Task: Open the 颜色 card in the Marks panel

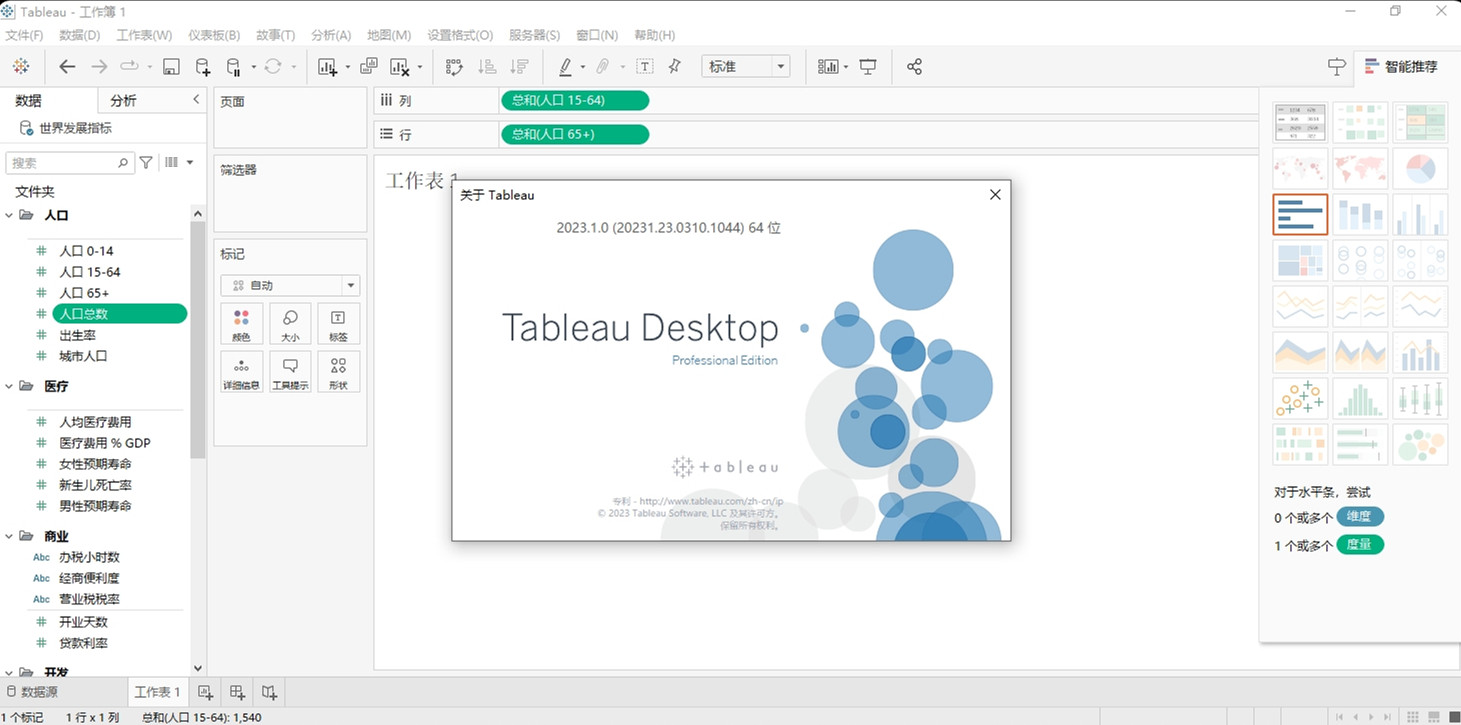Action: coord(241,324)
